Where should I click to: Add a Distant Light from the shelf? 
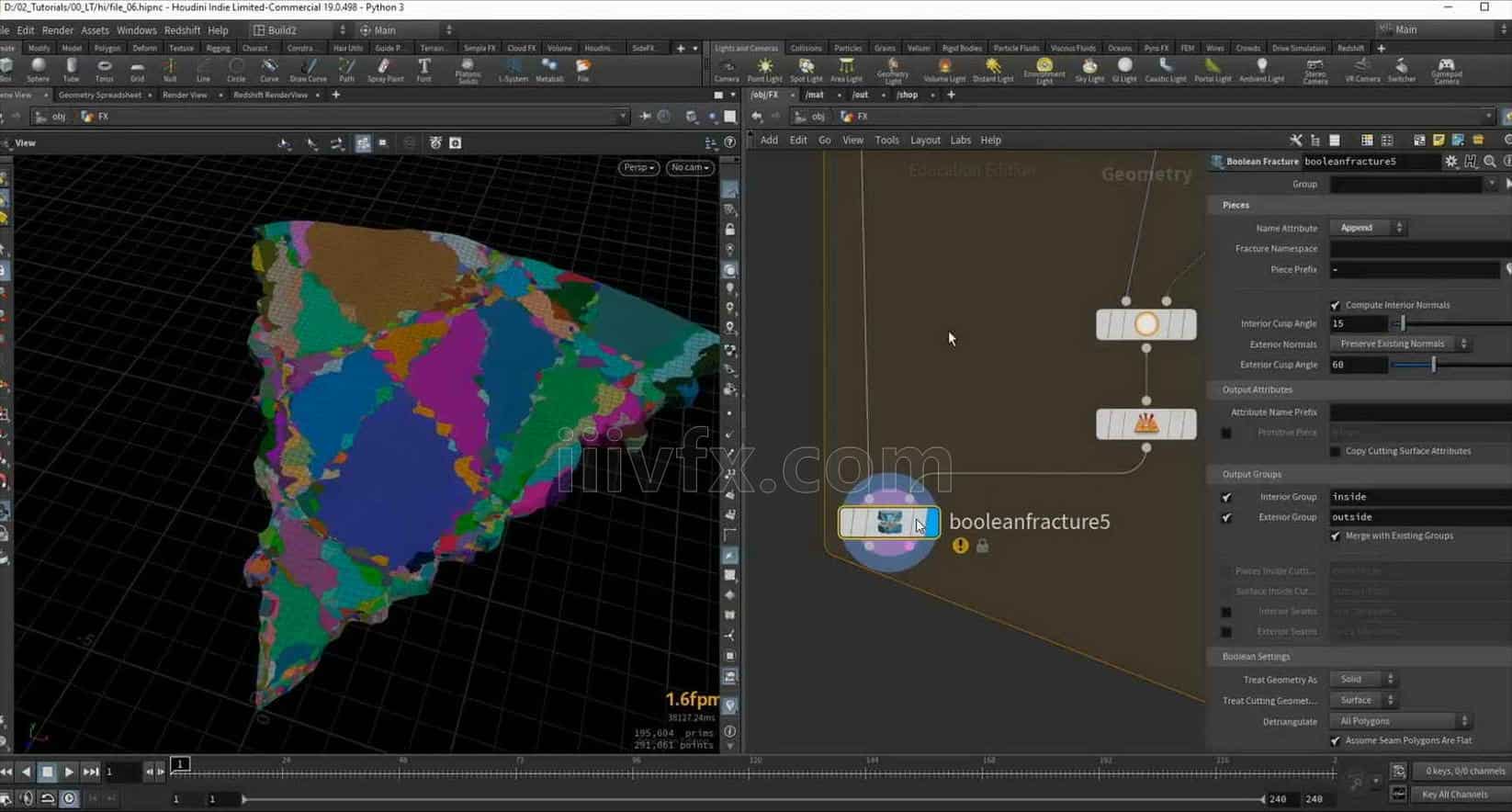click(993, 70)
